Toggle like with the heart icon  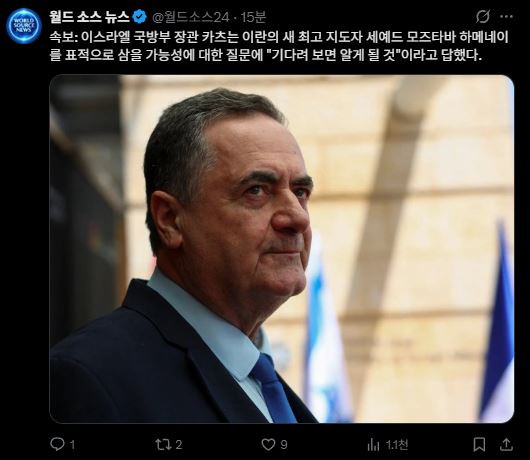pos(268,444)
